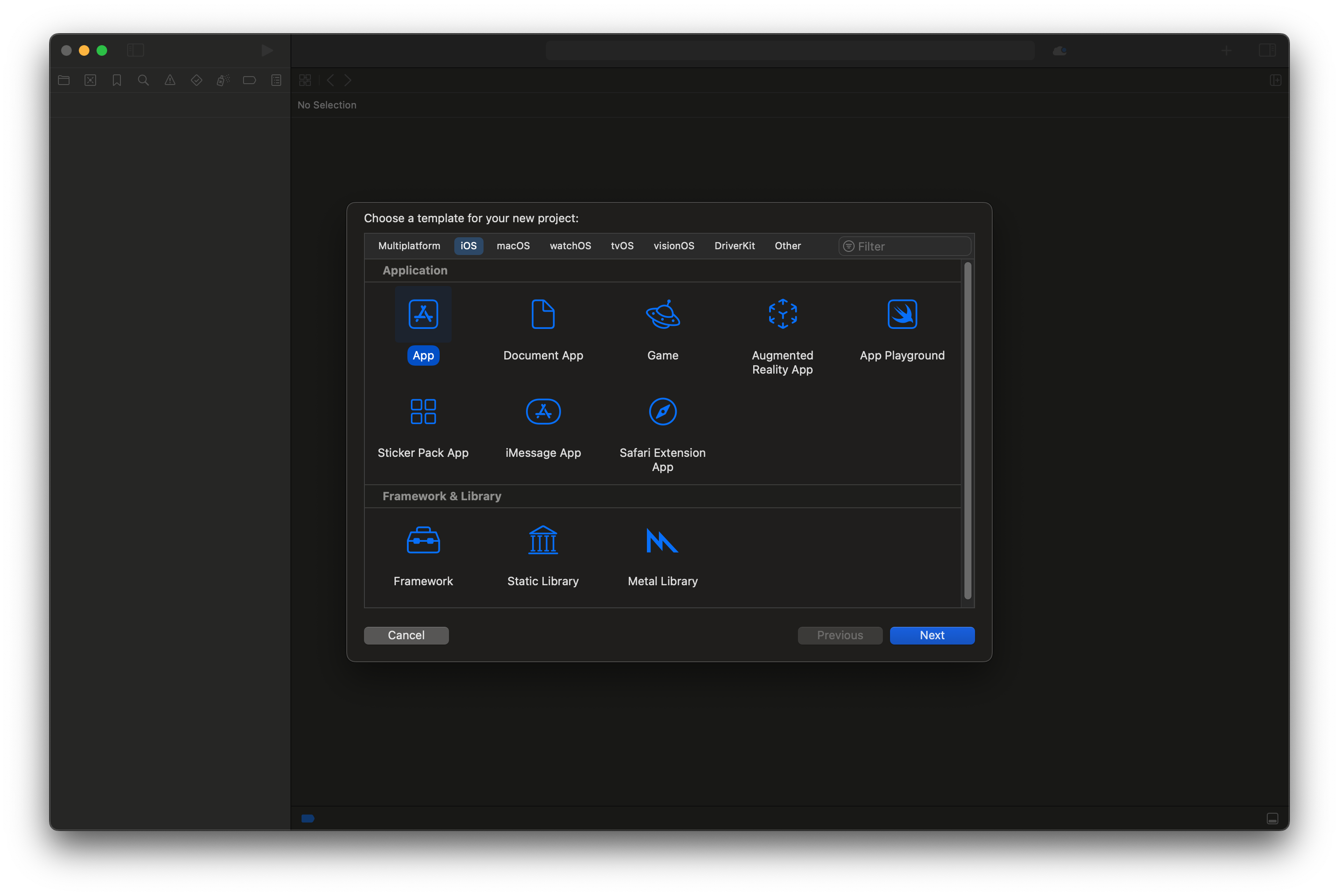Choose Safari Extension App template
1339x896 pixels.
pos(662,411)
